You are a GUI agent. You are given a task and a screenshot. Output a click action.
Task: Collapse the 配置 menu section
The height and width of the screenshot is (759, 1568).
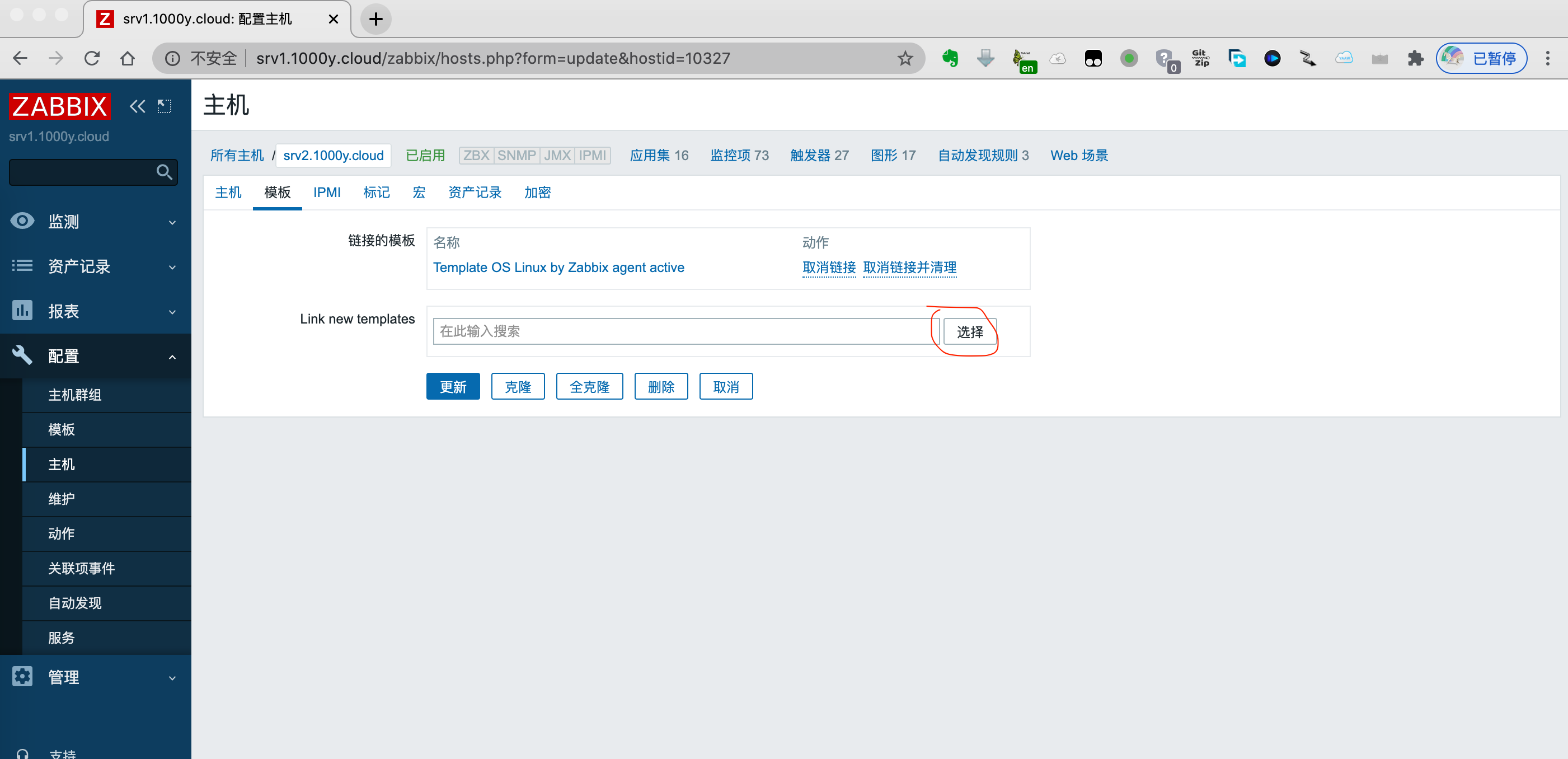[x=172, y=356]
